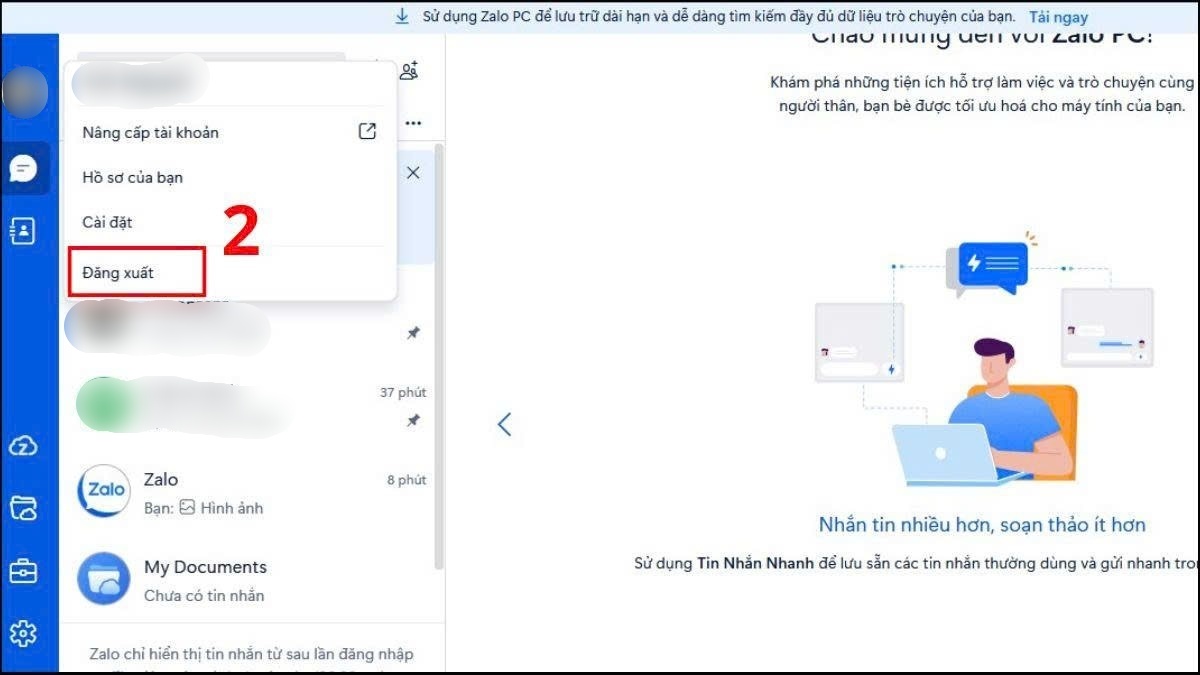Open the Cloud Z sidebar icon

23,446
